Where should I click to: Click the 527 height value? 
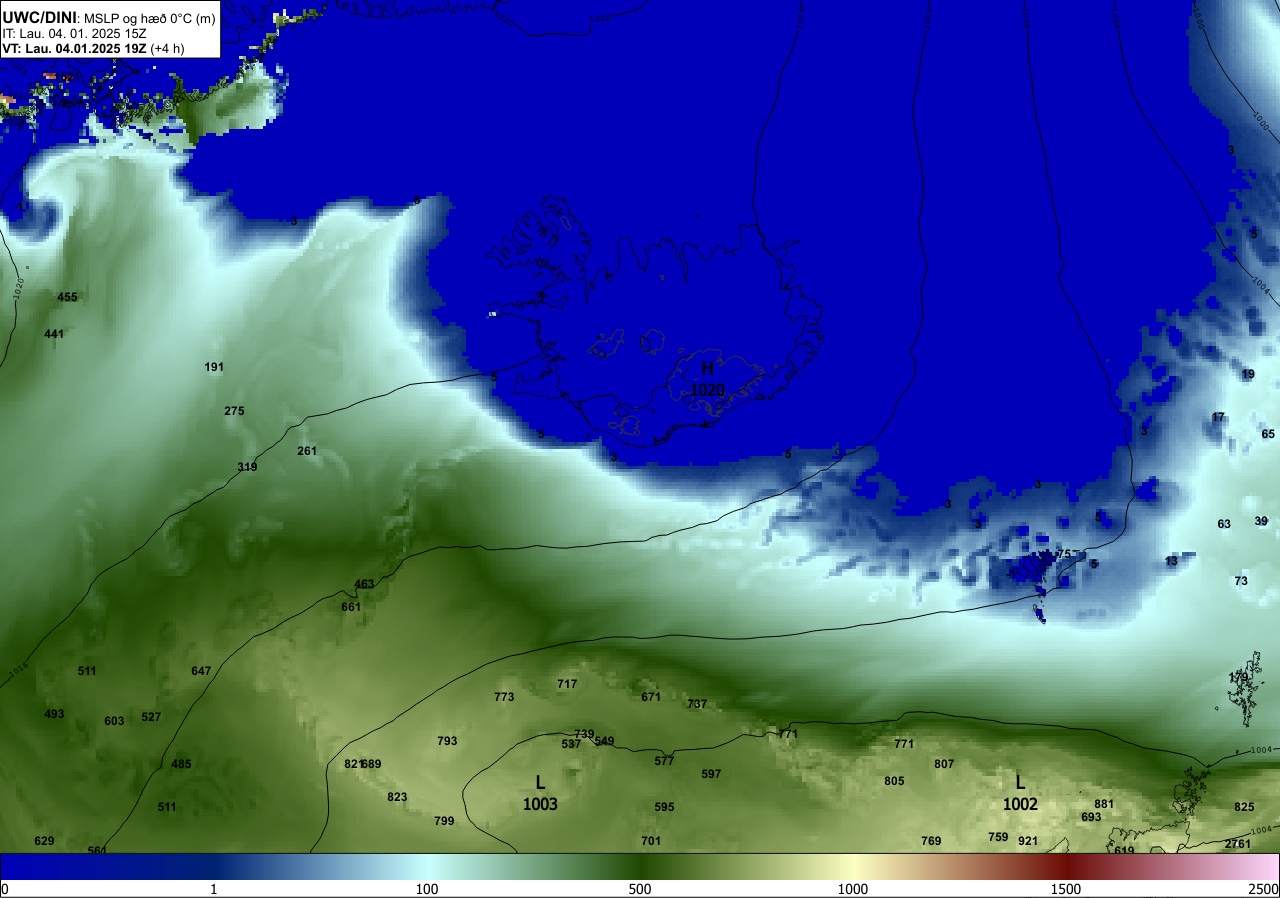point(151,717)
